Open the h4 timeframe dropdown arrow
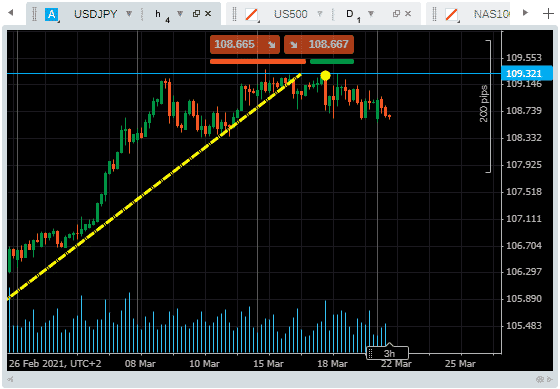Image resolution: width=560 pixels, height=389 pixels. click(180, 14)
